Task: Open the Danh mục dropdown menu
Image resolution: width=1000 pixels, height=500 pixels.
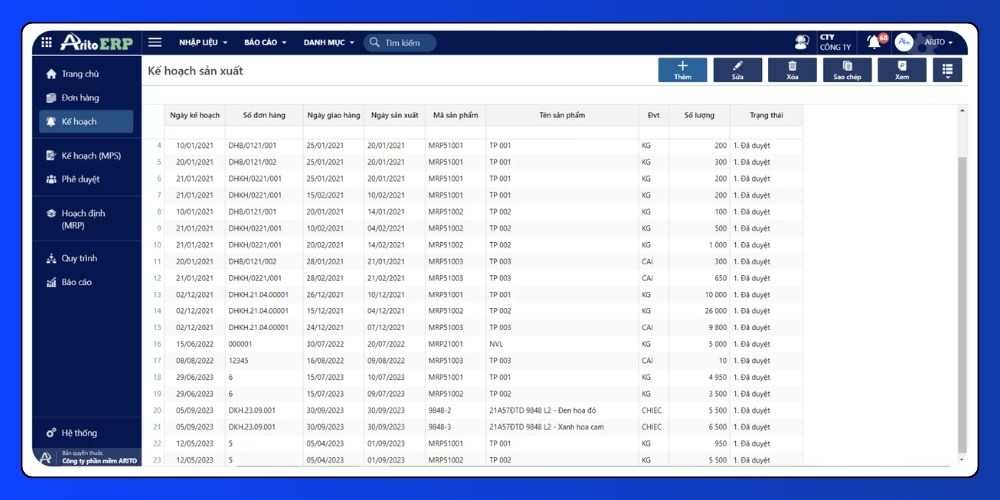Action: click(x=329, y=43)
